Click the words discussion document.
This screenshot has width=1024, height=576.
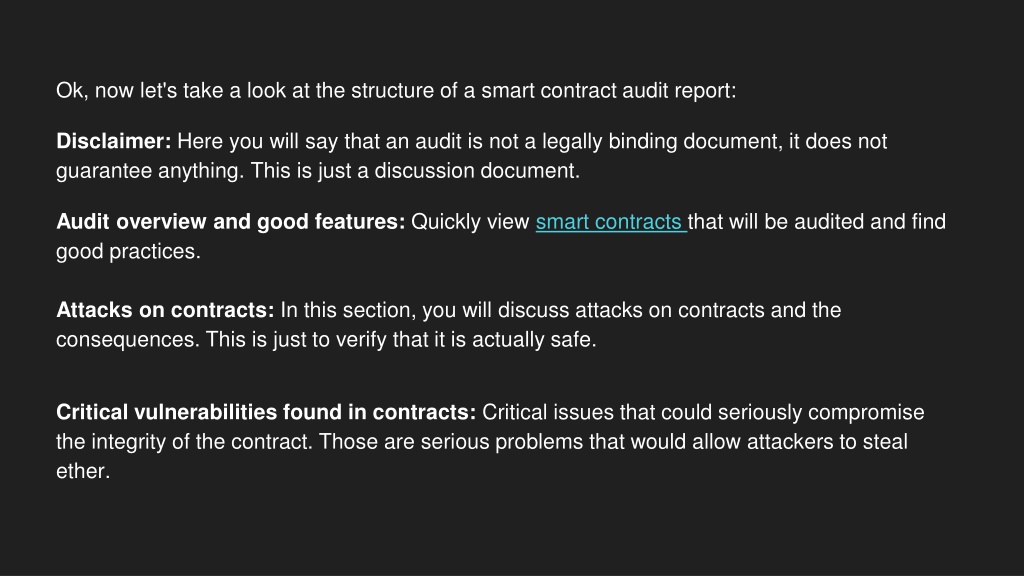click(477, 170)
